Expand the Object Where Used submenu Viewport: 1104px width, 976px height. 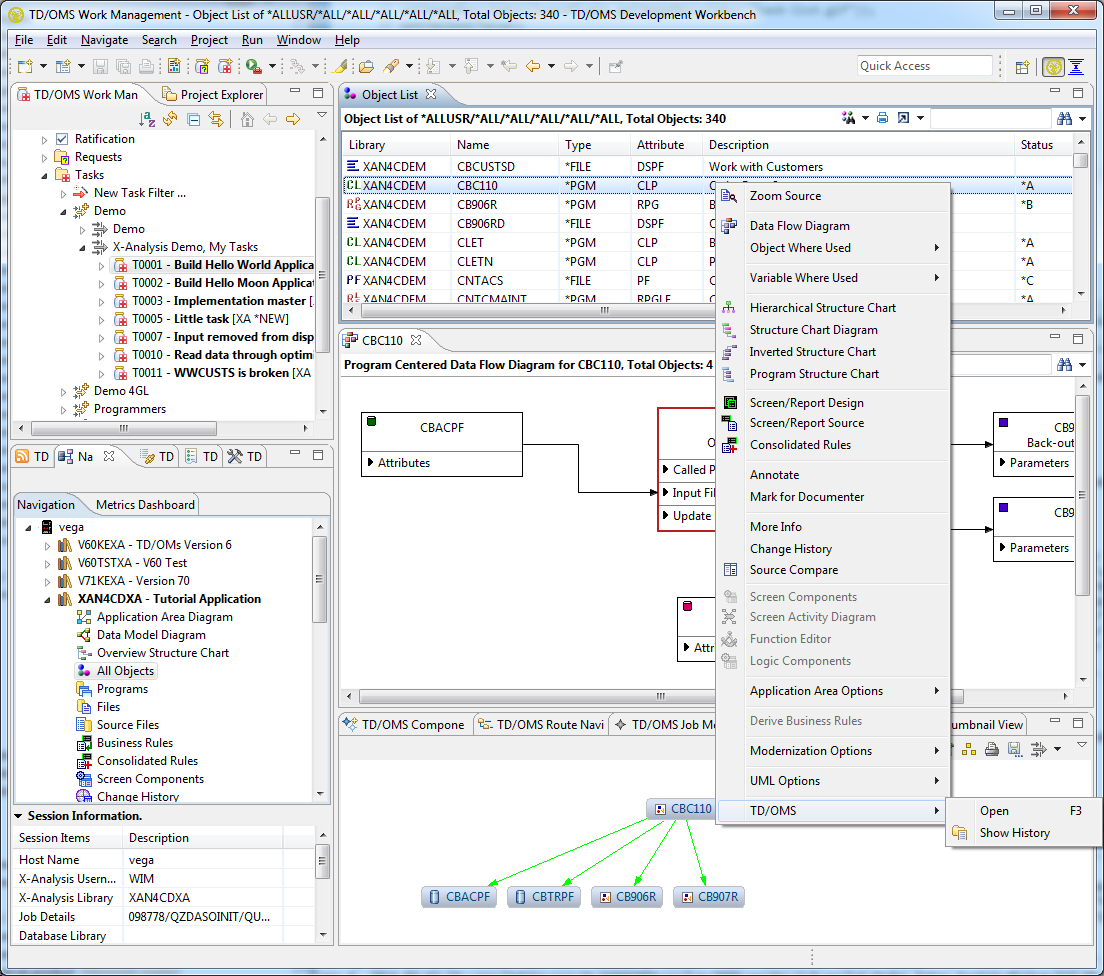tap(800, 247)
